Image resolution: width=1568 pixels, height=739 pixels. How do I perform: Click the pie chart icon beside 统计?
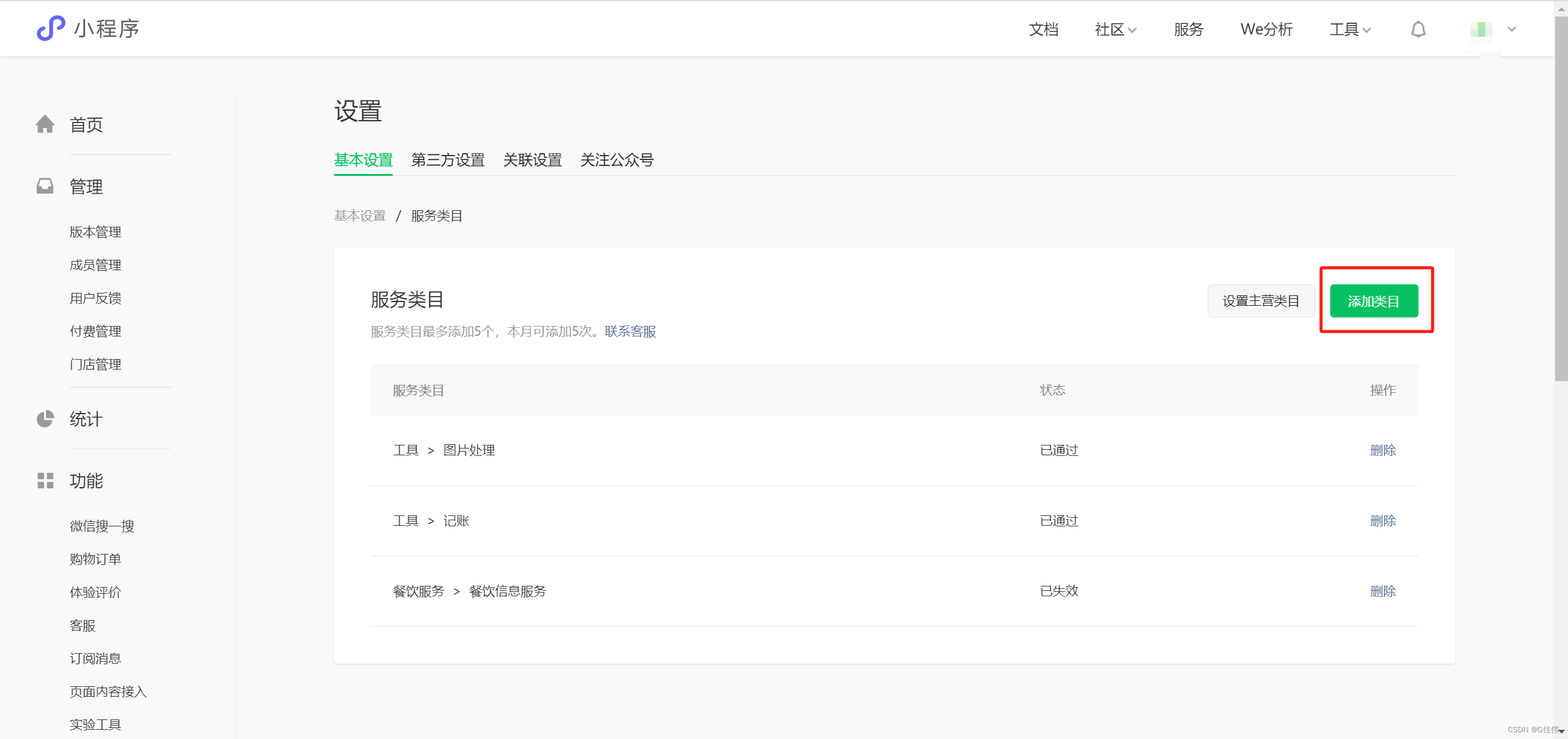tap(45, 419)
